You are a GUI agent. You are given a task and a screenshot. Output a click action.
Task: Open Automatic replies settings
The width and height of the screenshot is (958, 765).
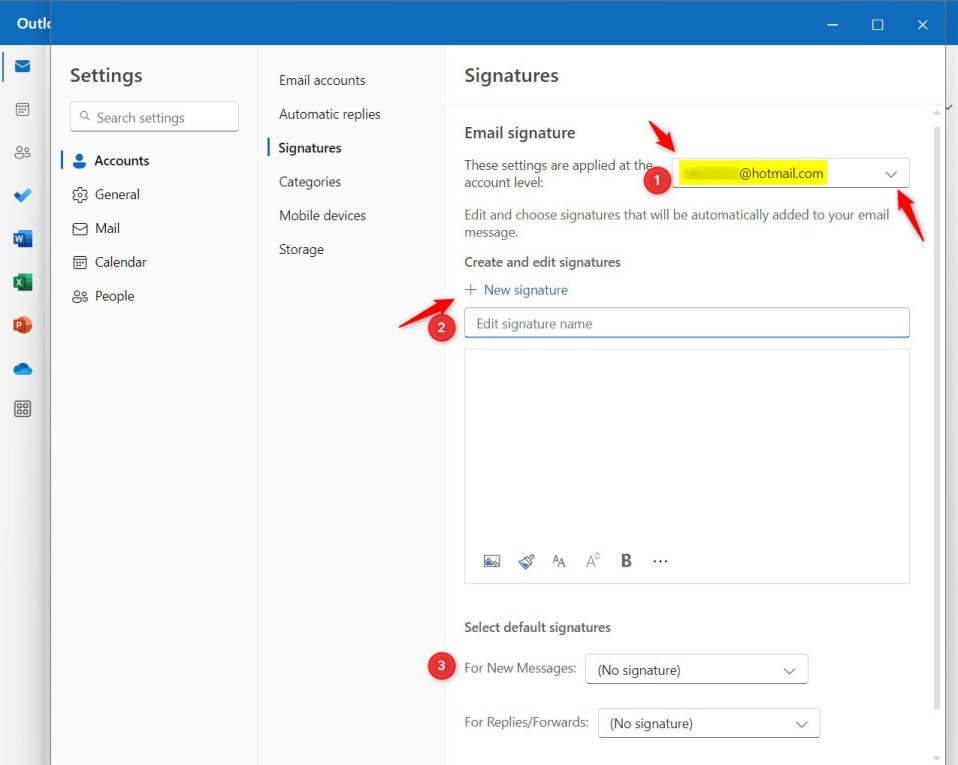coord(330,114)
